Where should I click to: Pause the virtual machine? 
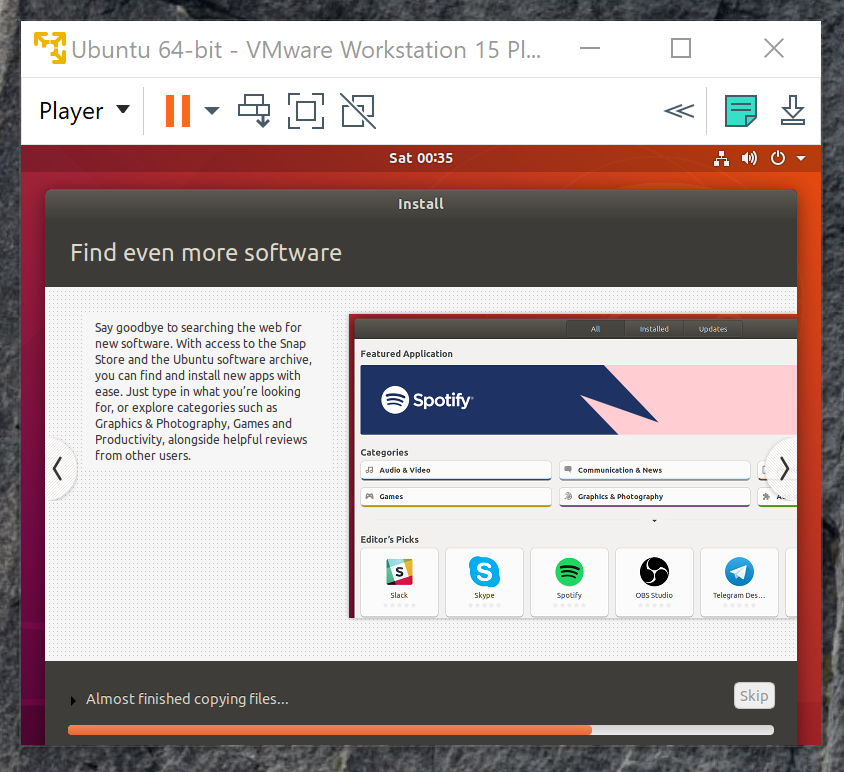click(x=178, y=111)
